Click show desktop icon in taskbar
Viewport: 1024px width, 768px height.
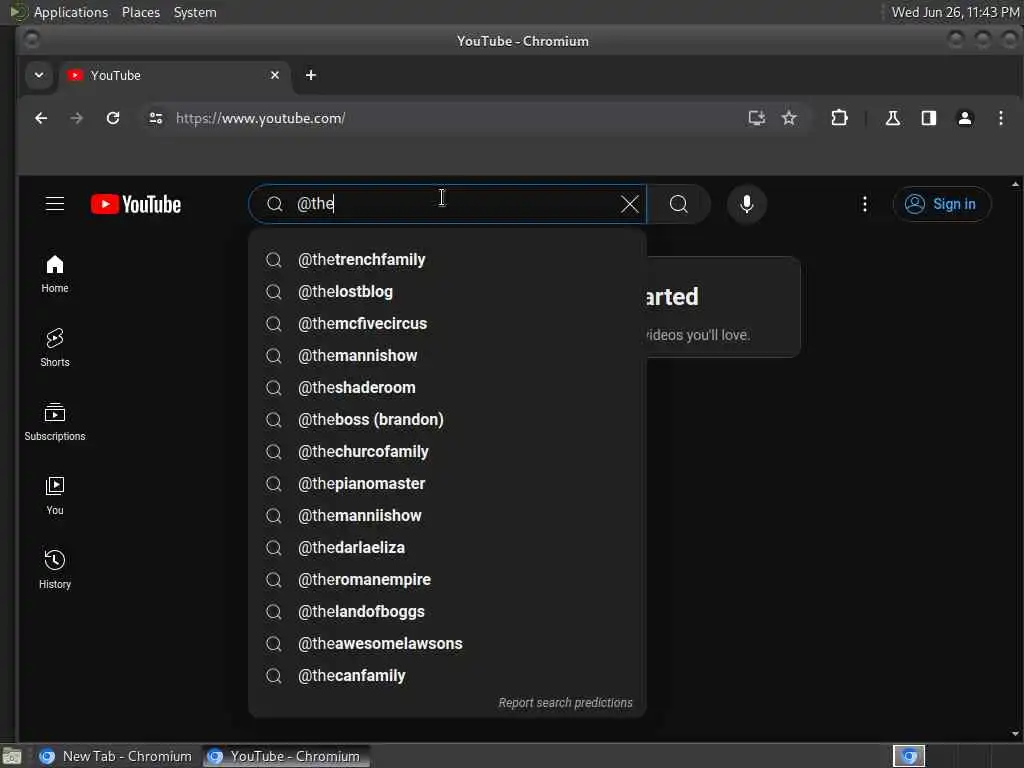tap(12, 757)
